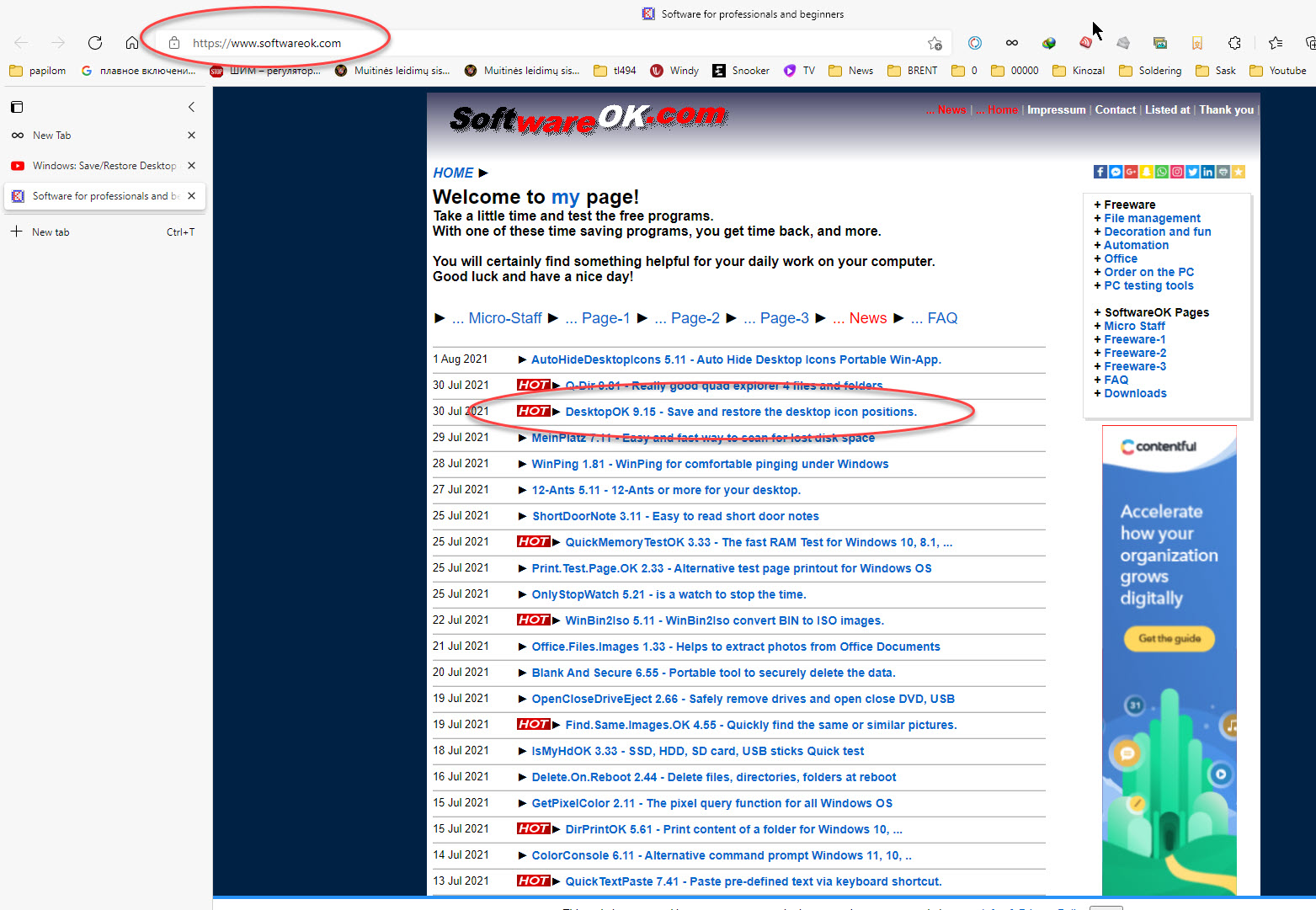Open the Extensions puzzle piece icon

tap(1234, 43)
